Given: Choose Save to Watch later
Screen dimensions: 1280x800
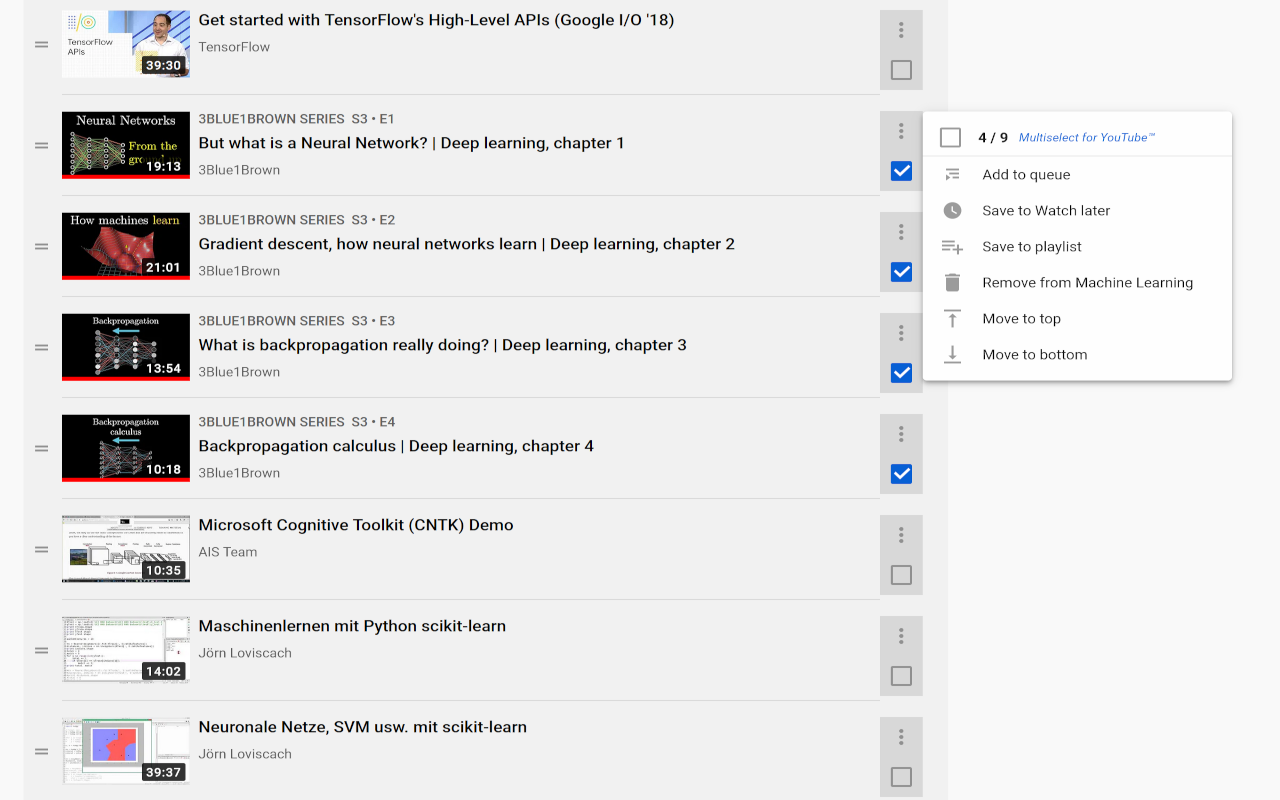Looking at the screenshot, I should click(x=1077, y=210).
